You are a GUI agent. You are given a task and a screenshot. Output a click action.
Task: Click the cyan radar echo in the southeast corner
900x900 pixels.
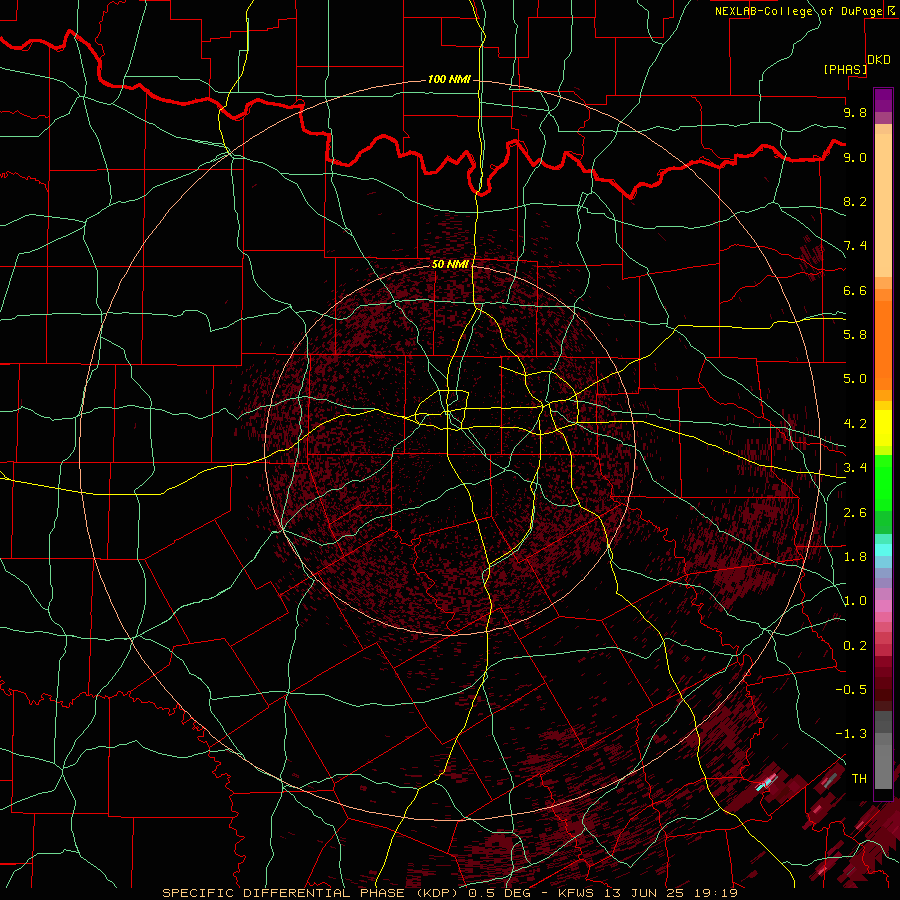coord(765,783)
